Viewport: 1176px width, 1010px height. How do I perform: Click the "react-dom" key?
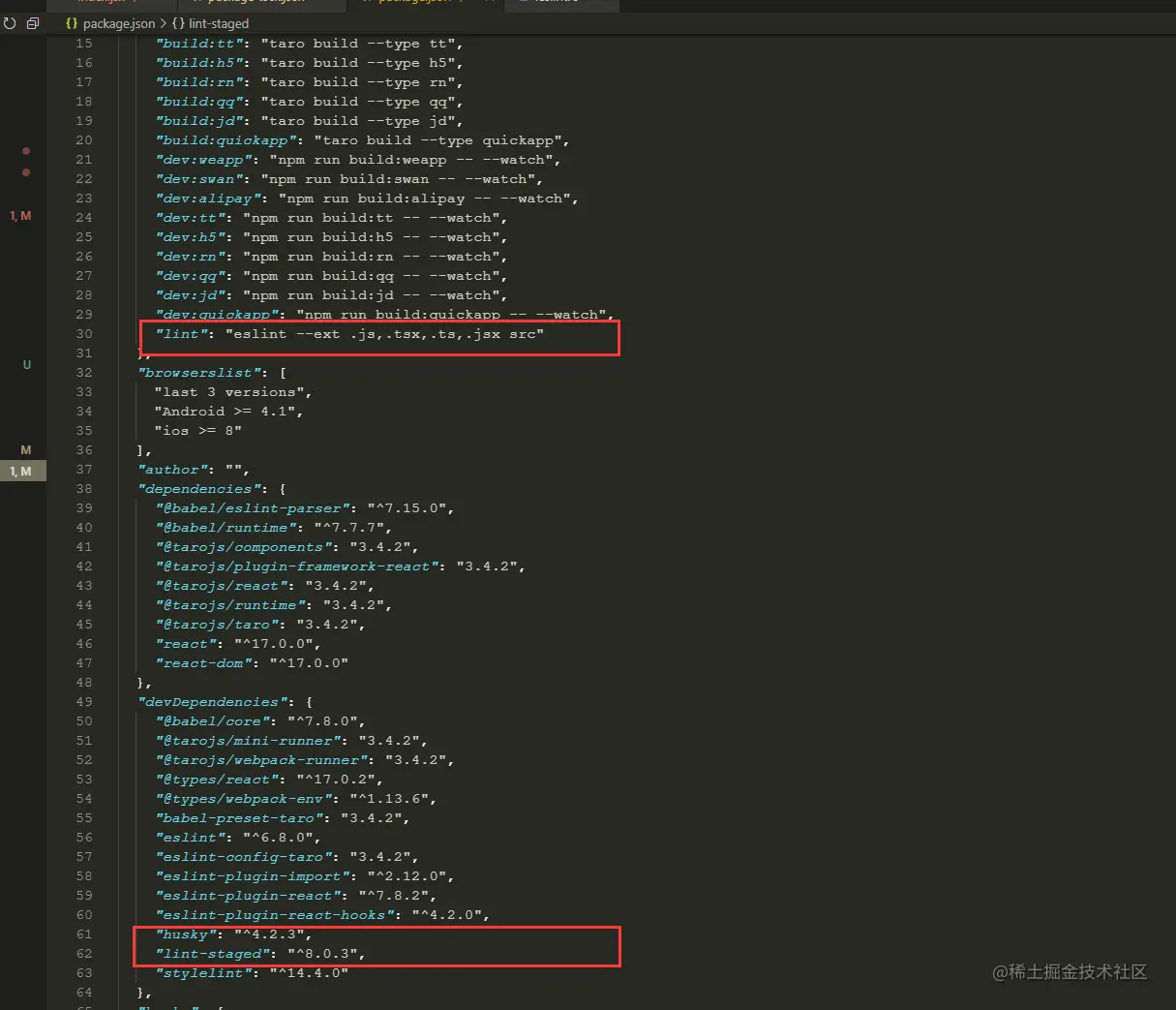point(204,663)
